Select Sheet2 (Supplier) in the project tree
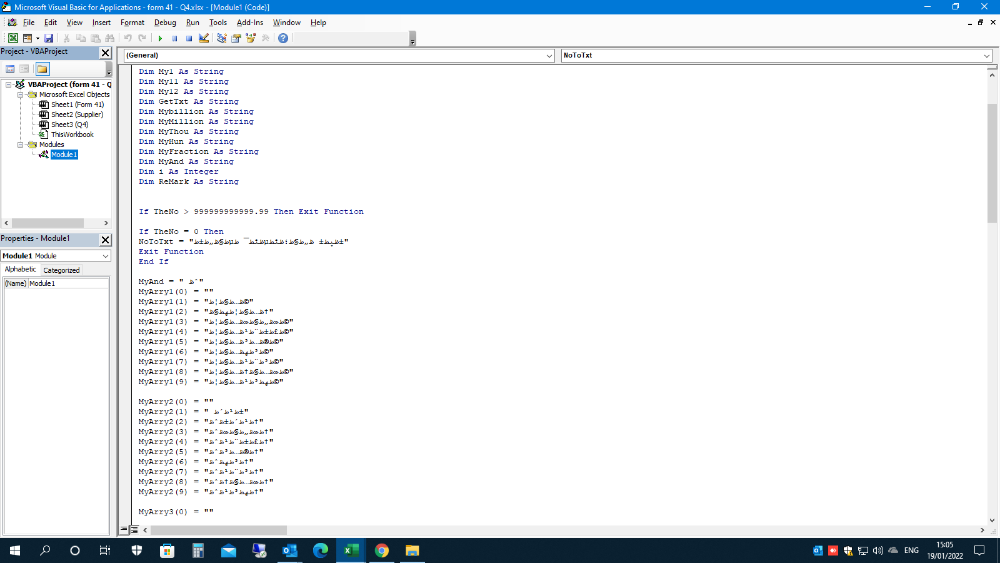The height and width of the screenshot is (563, 1000). click(x=77, y=114)
